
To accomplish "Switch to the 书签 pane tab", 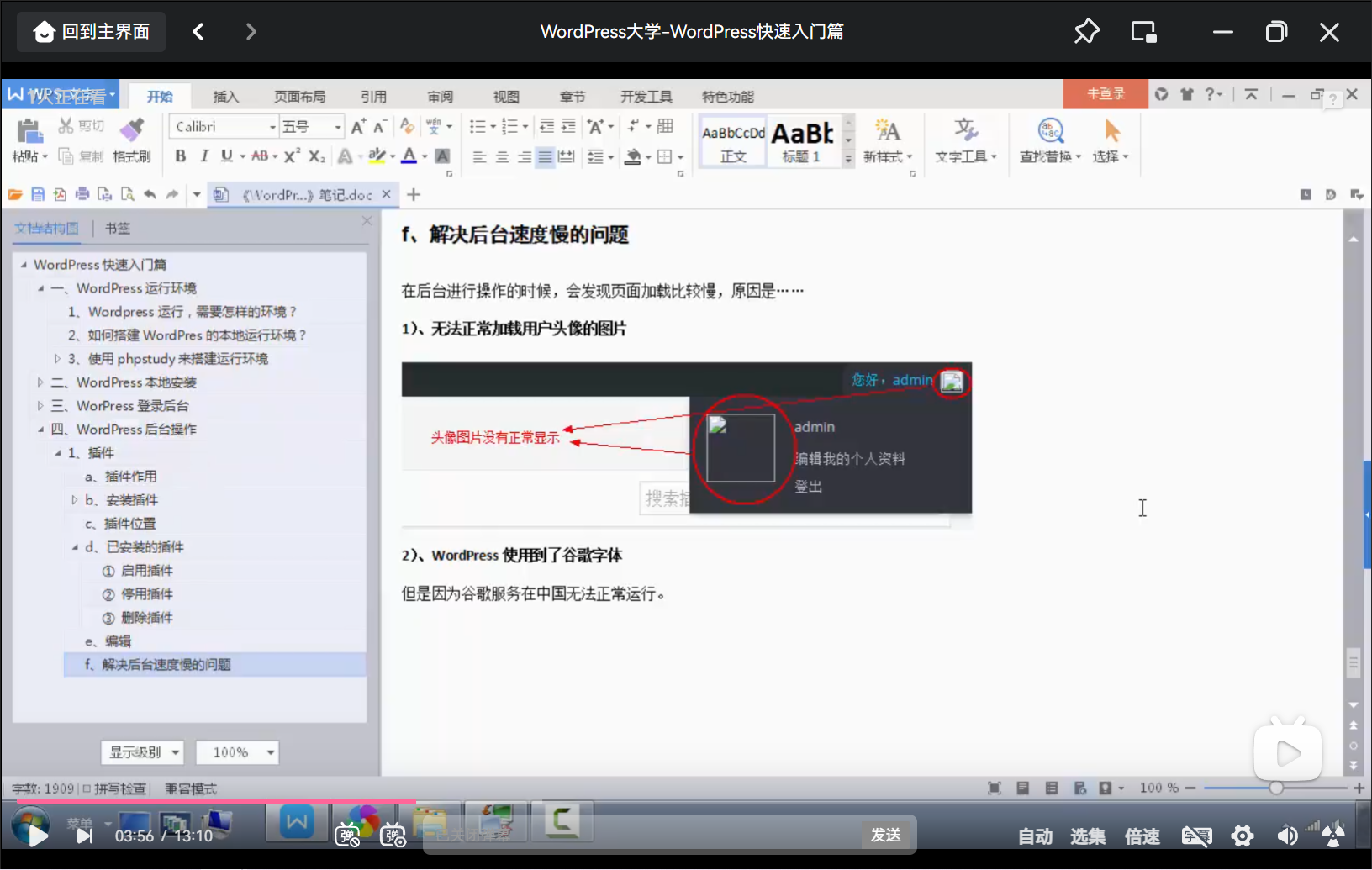I will [118, 229].
